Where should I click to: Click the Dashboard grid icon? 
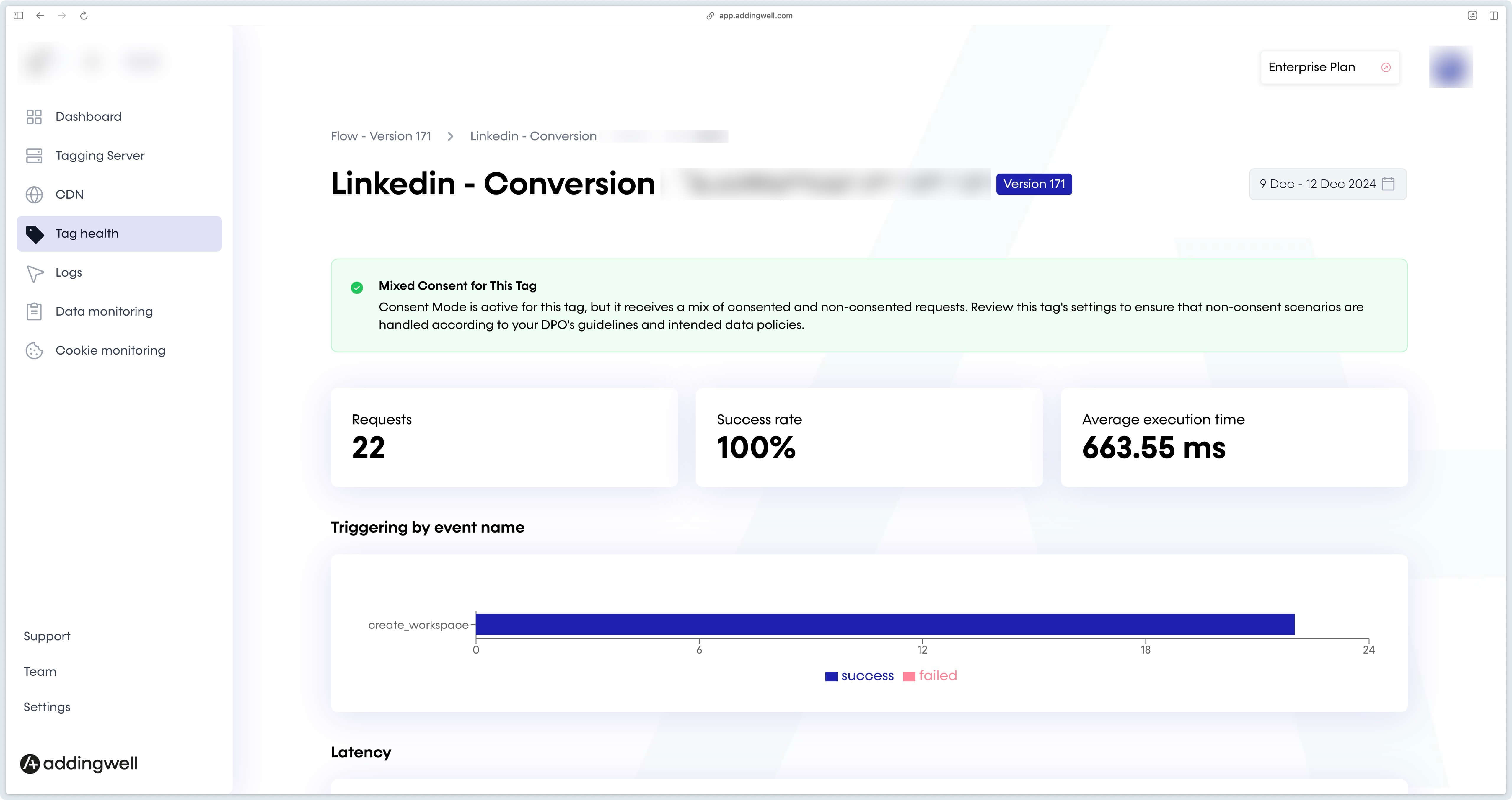(34, 117)
